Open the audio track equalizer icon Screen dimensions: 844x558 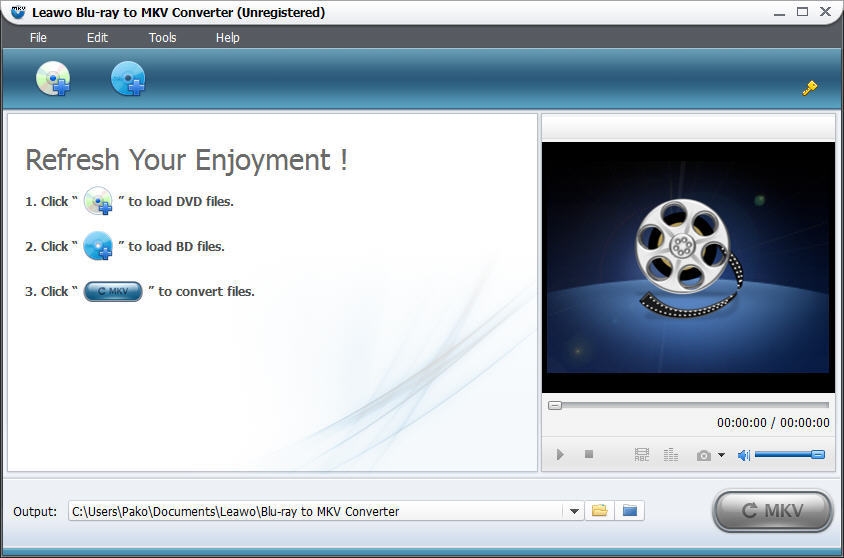[x=671, y=455]
